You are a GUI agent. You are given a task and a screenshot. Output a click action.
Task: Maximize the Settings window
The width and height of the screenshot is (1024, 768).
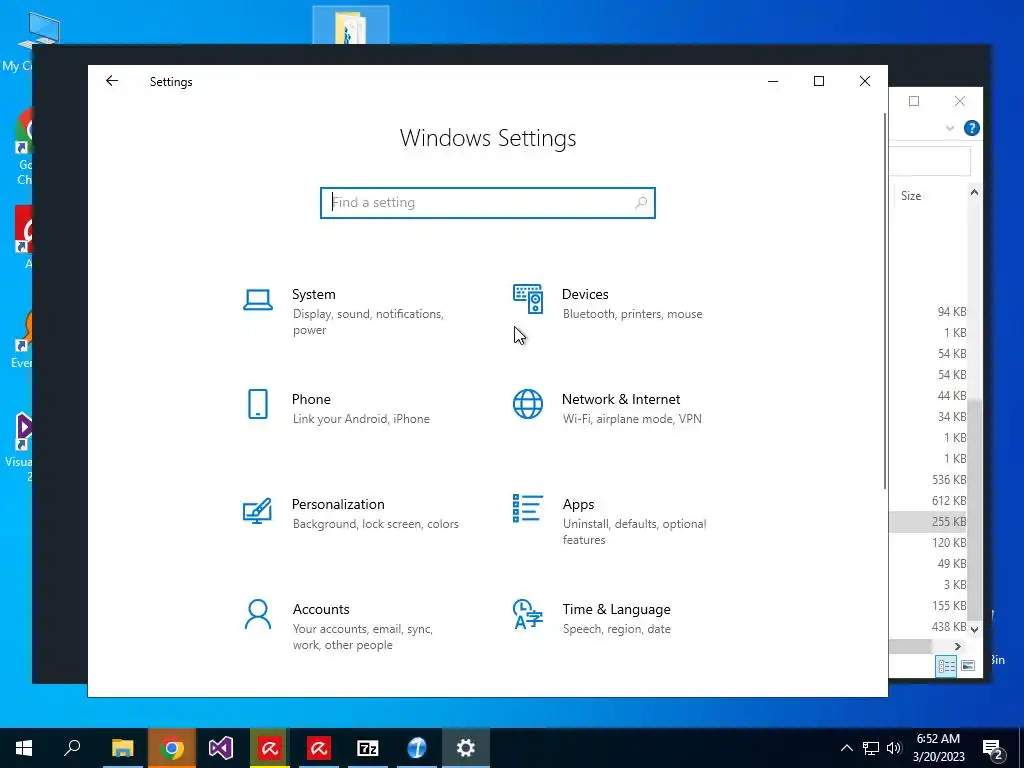819,81
